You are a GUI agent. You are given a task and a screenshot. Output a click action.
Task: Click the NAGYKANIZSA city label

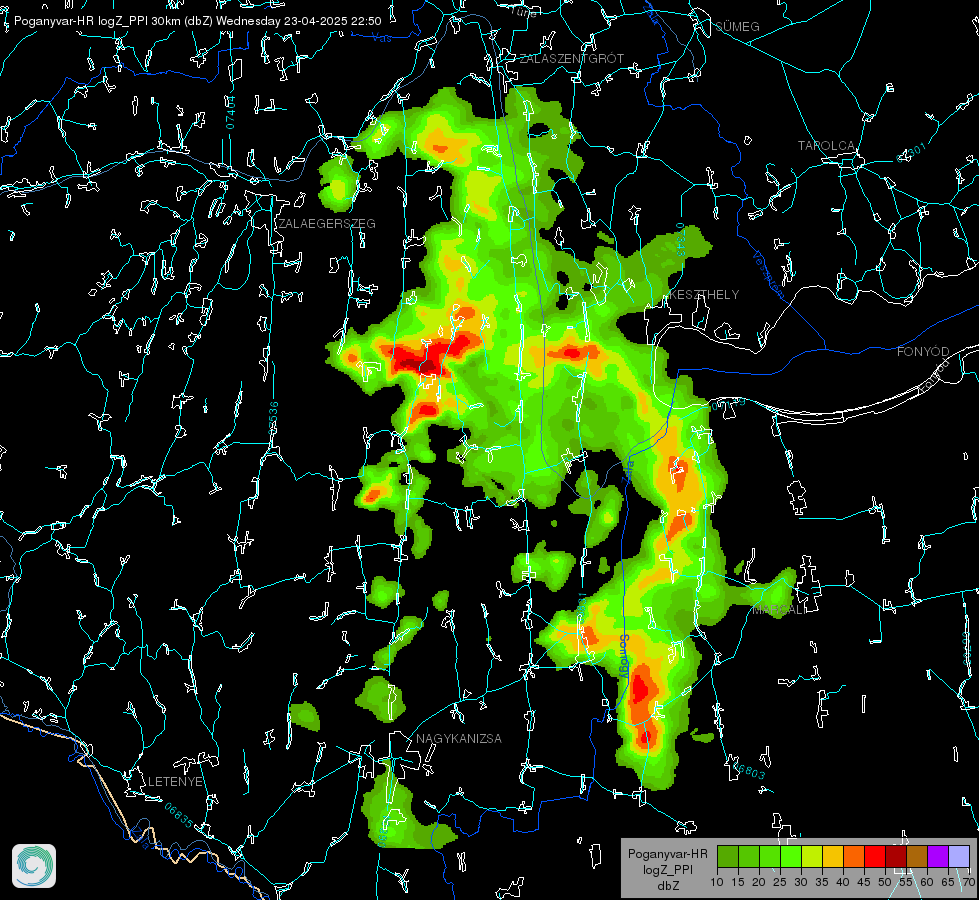459,738
